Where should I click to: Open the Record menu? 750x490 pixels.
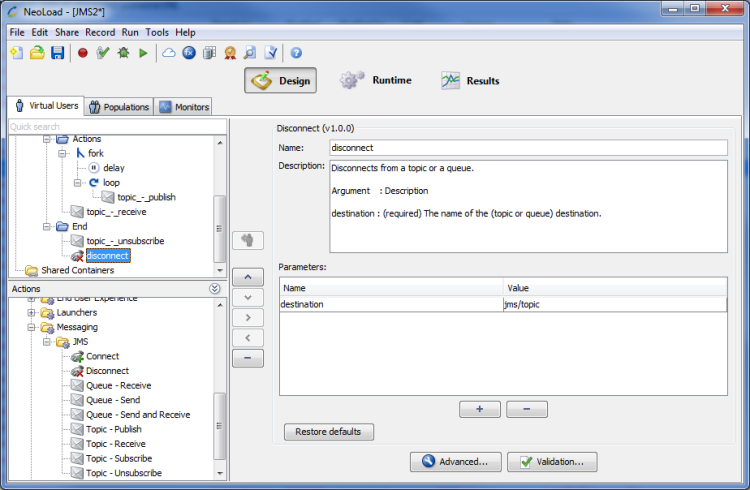(x=99, y=32)
